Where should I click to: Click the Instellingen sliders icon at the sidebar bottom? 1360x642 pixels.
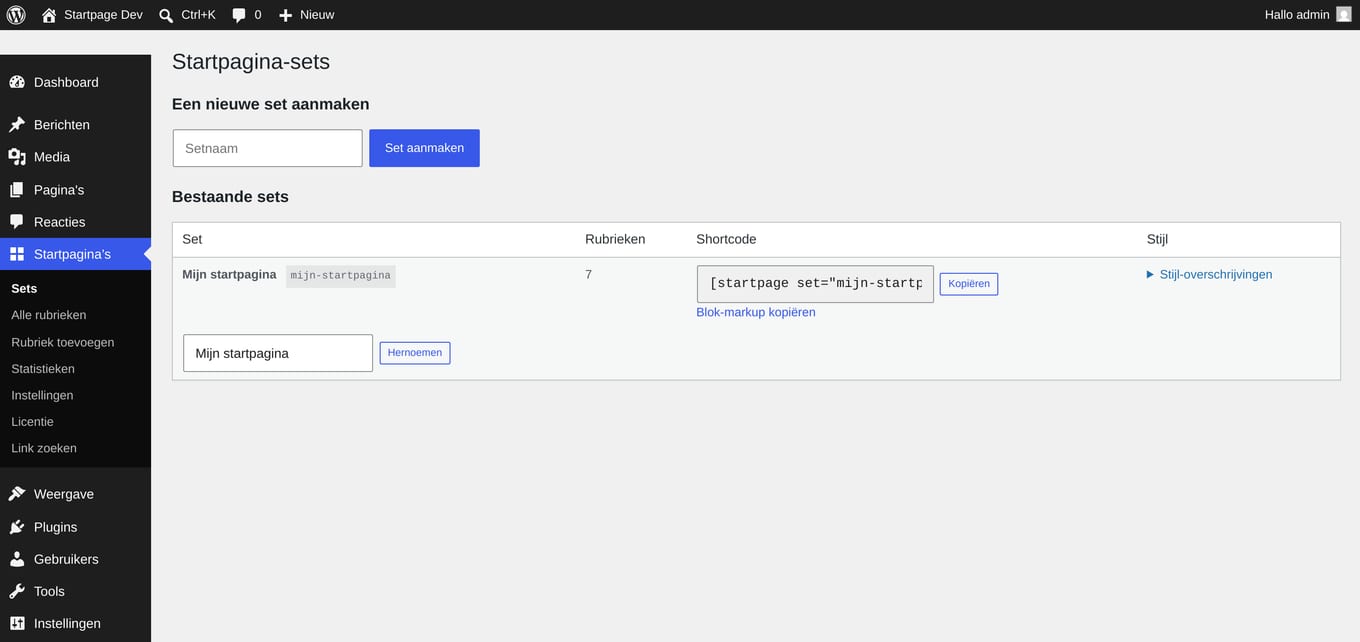[x=17, y=623]
